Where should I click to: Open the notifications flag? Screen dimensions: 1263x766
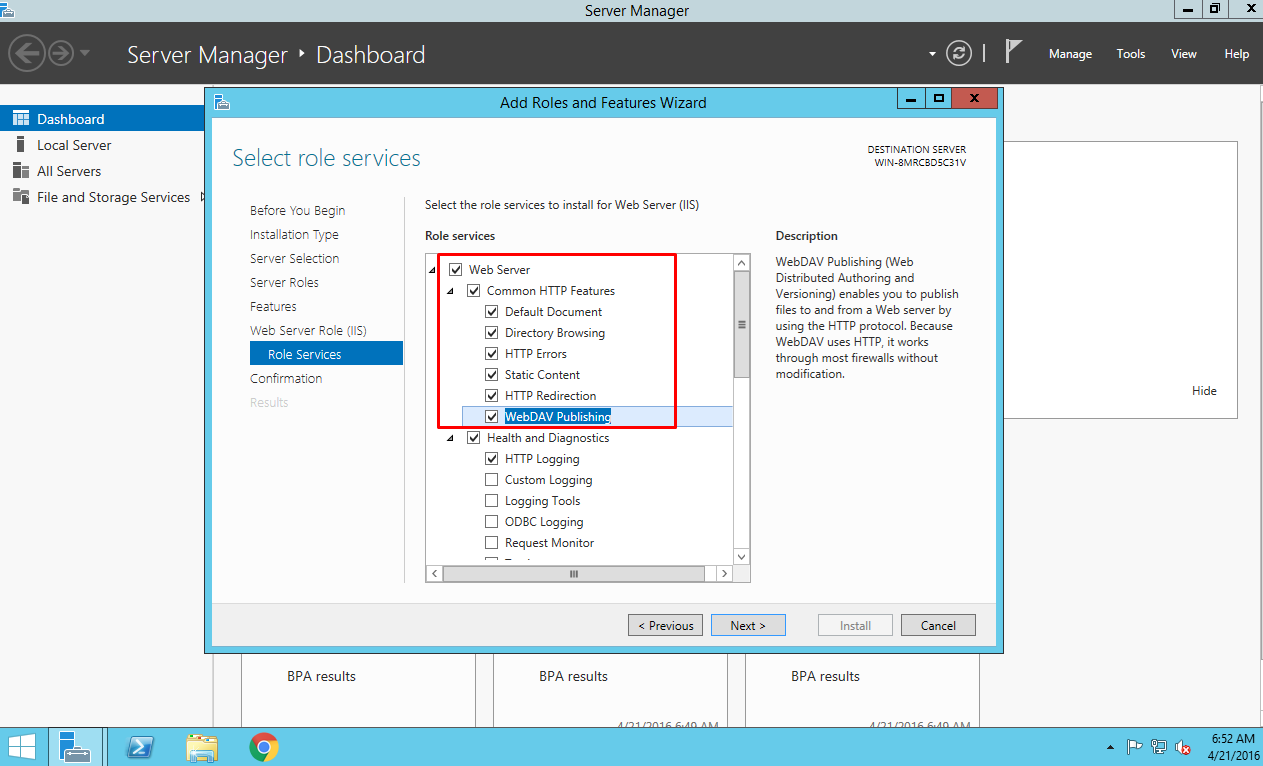tap(1013, 52)
